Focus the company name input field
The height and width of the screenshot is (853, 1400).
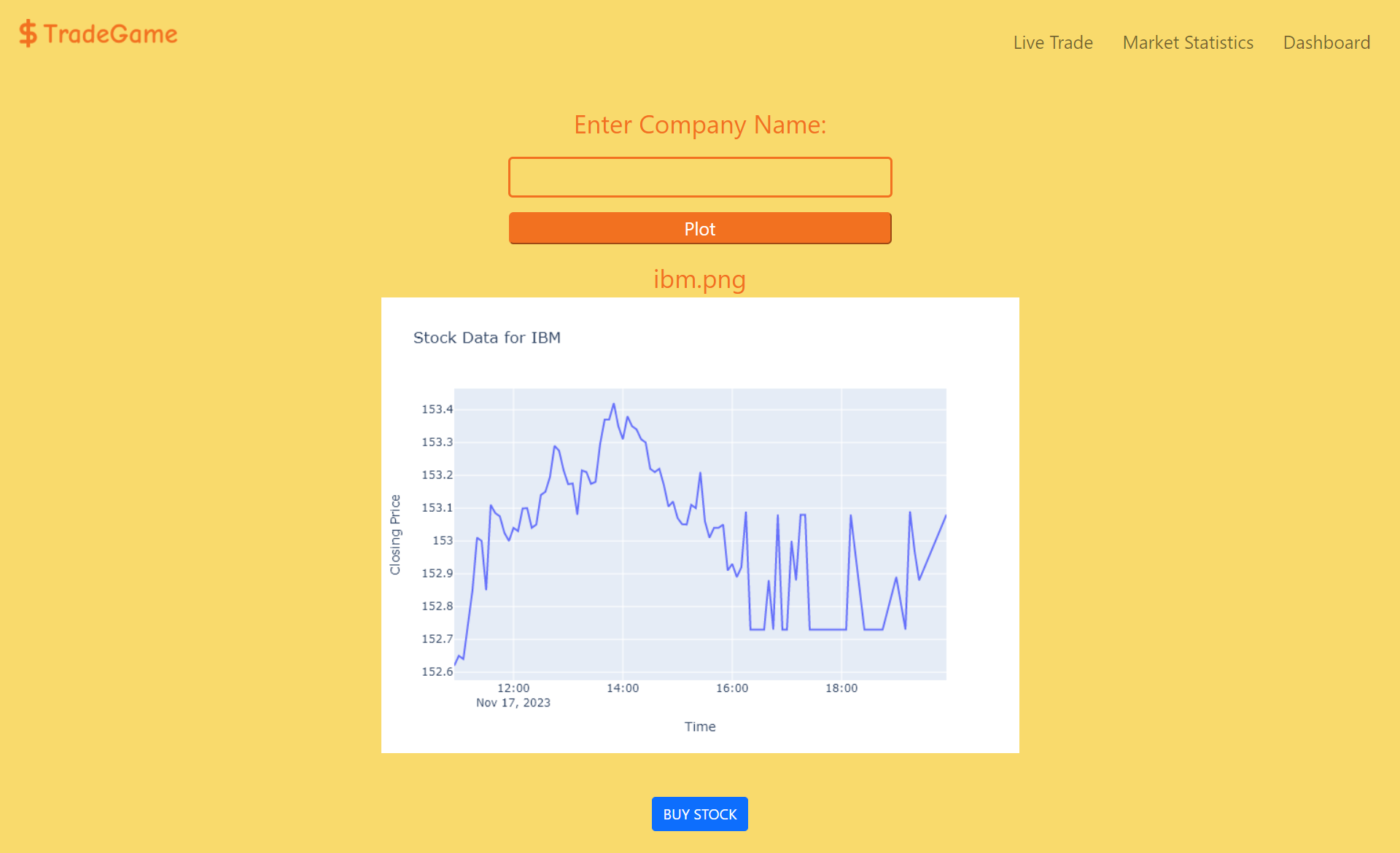(699, 177)
